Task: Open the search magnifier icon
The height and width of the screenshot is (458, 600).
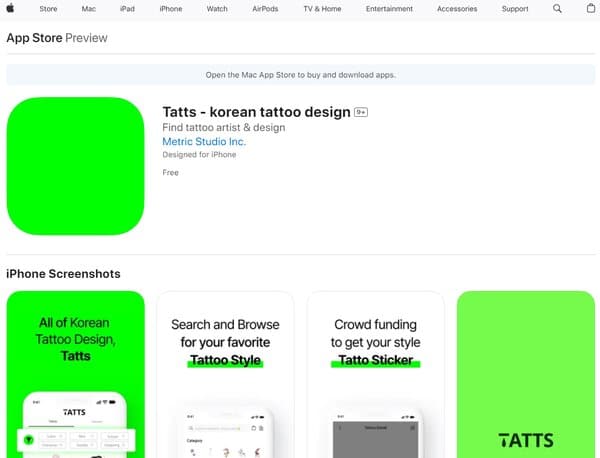Action: pos(557,8)
